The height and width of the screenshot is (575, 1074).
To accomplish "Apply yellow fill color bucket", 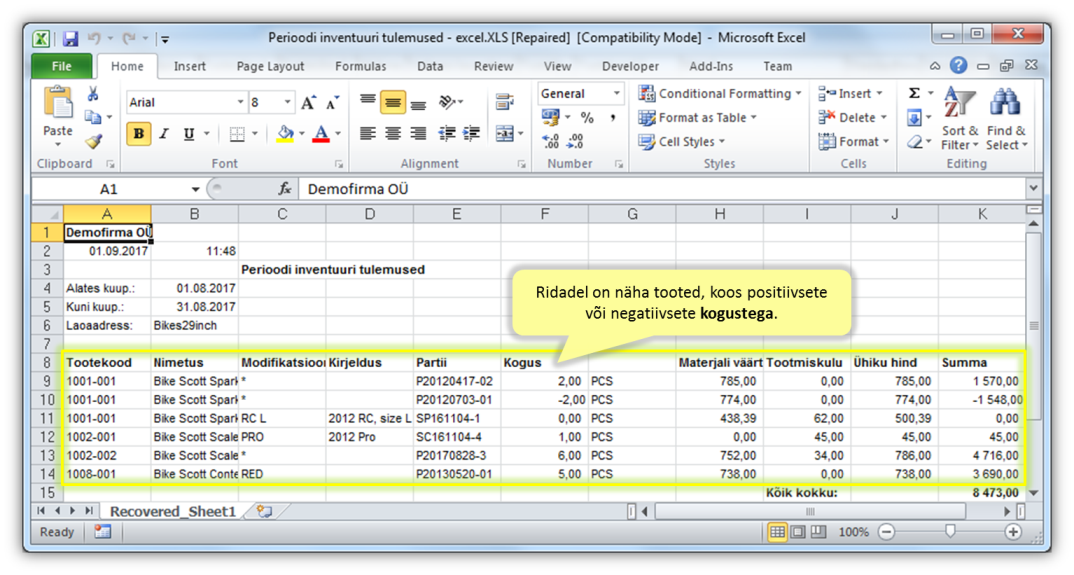I will 285,134.
